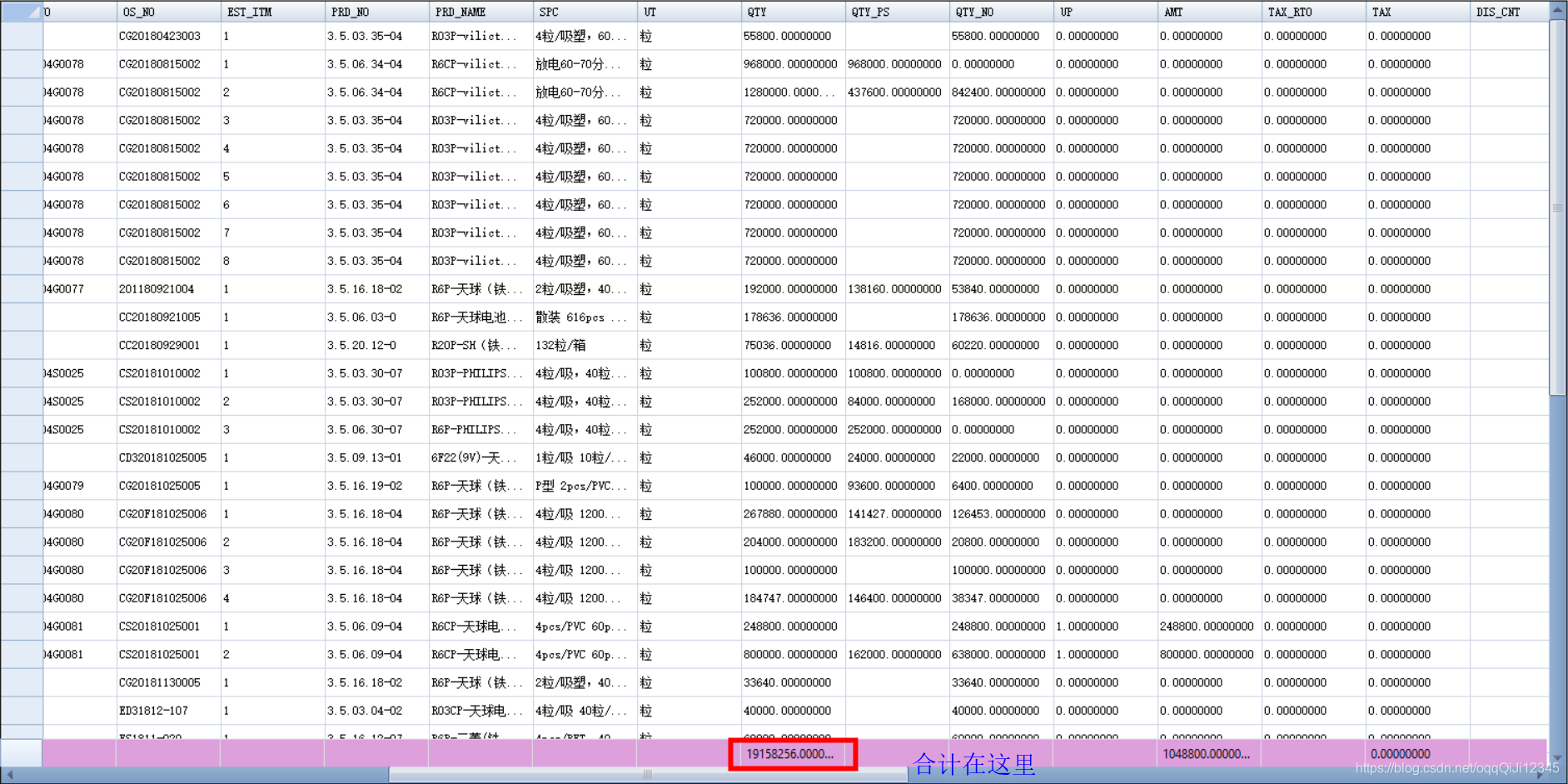The width and height of the screenshot is (1568, 784).
Task: Click the QTY column header
Action: [x=793, y=12]
